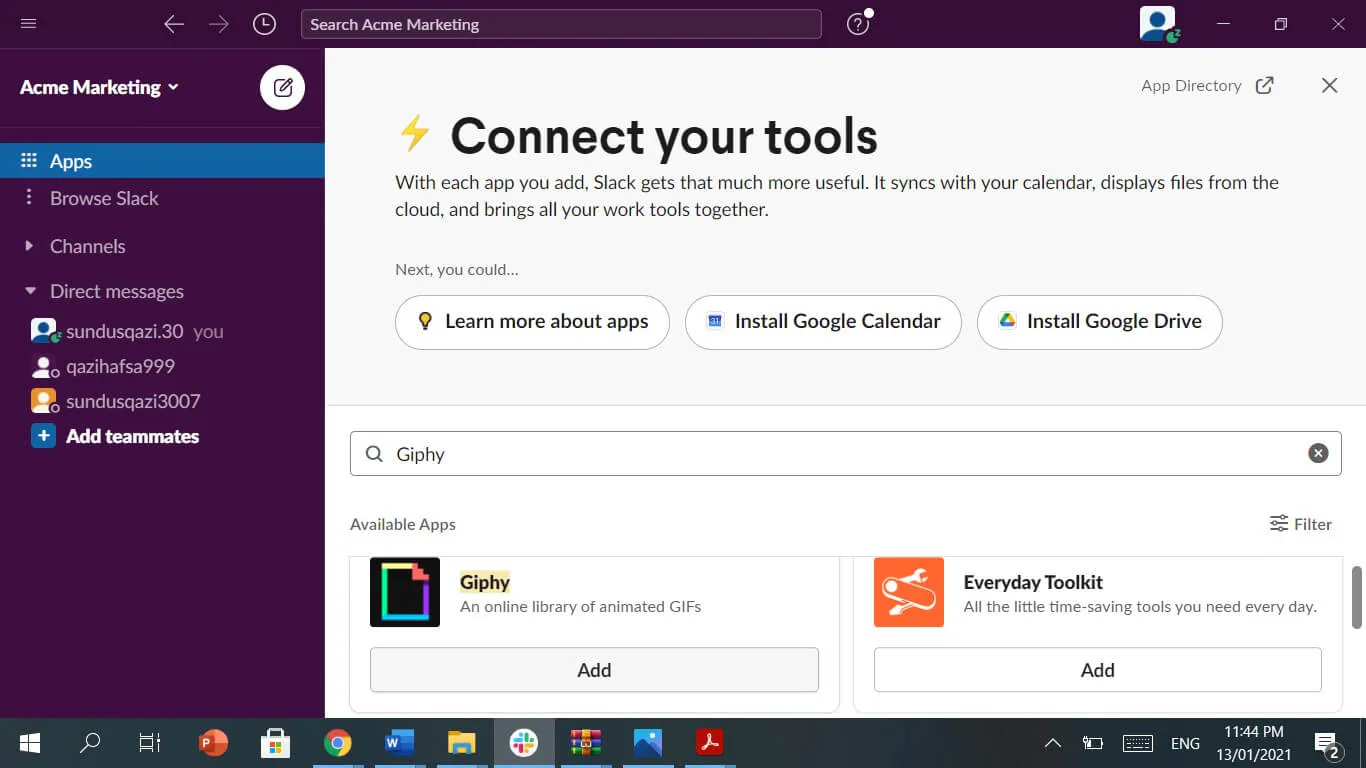The width and height of the screenshot is (1366, 768).
Task: Click the Giphy app logo
Action: [405, 592]
